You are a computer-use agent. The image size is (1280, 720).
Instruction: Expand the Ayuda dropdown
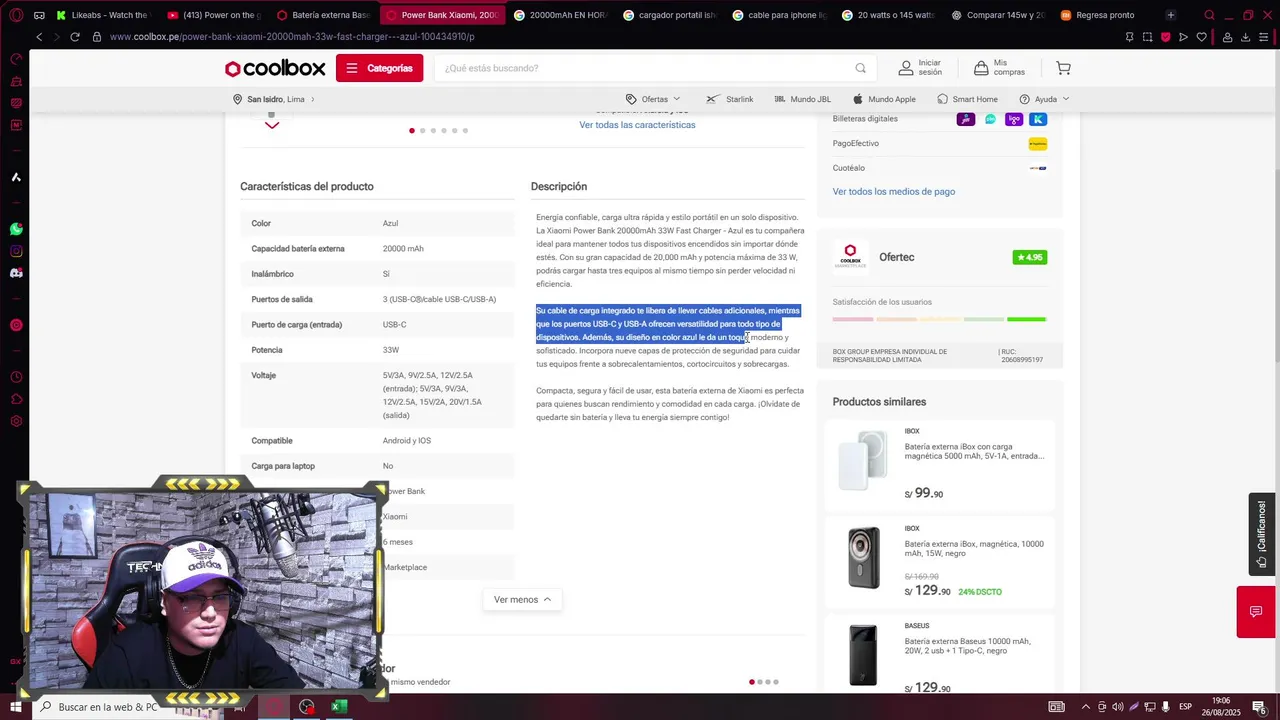[1044, 99]
